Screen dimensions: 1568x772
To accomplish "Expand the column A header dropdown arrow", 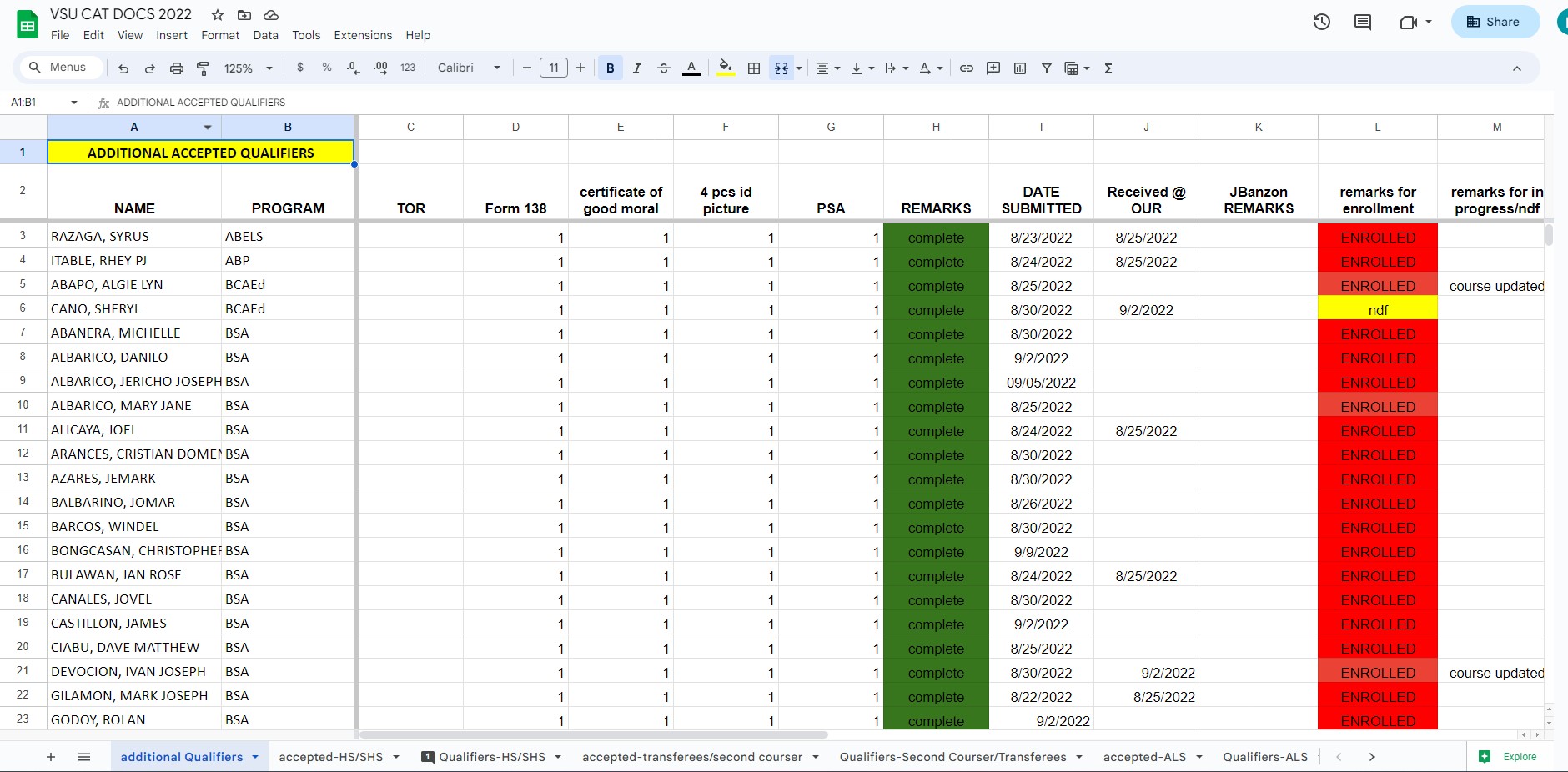I will point(208,128).
